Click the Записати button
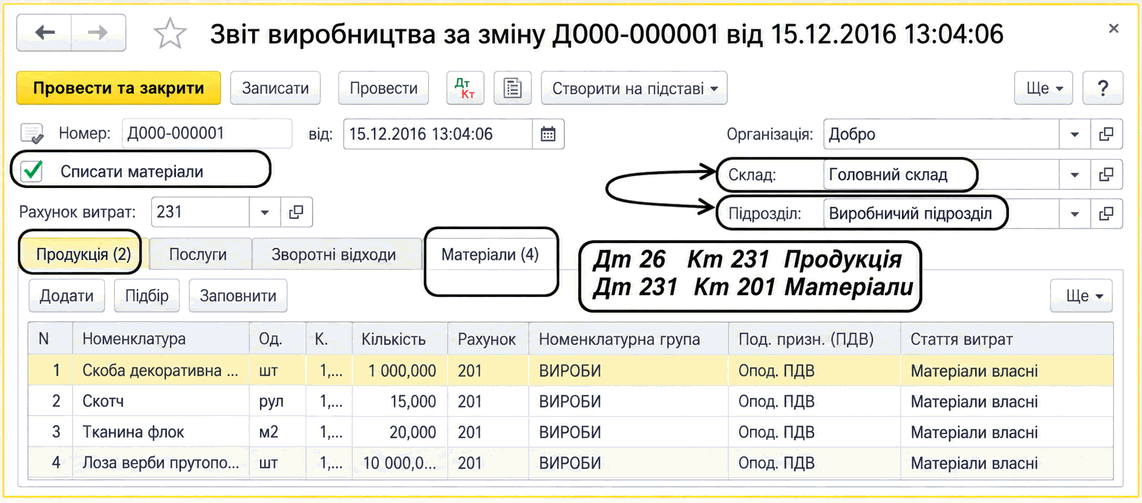Viewport: 1142px width, 503px height. click(x=275, y=89)
